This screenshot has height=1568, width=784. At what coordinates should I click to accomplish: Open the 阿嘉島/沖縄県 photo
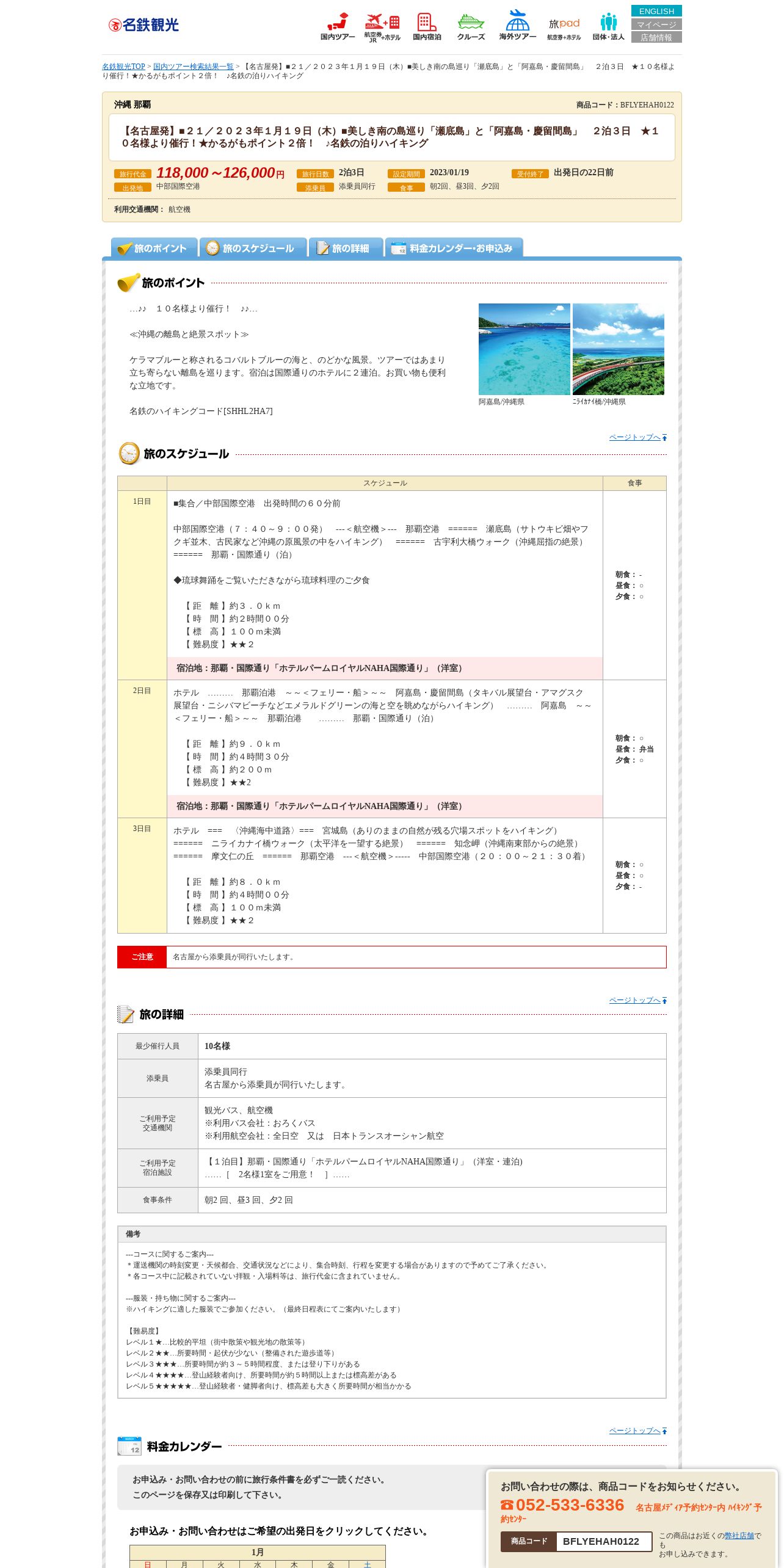coord(524,349)
